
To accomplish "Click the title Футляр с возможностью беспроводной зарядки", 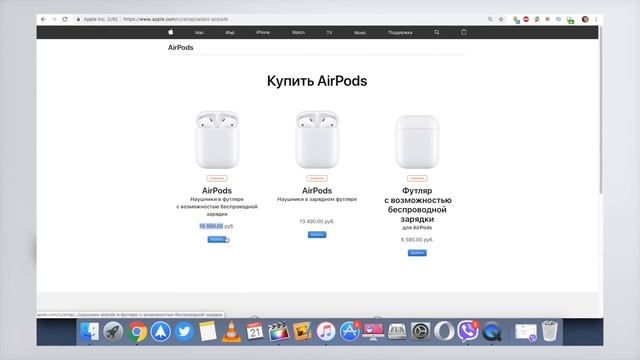I will pos(417,205).
